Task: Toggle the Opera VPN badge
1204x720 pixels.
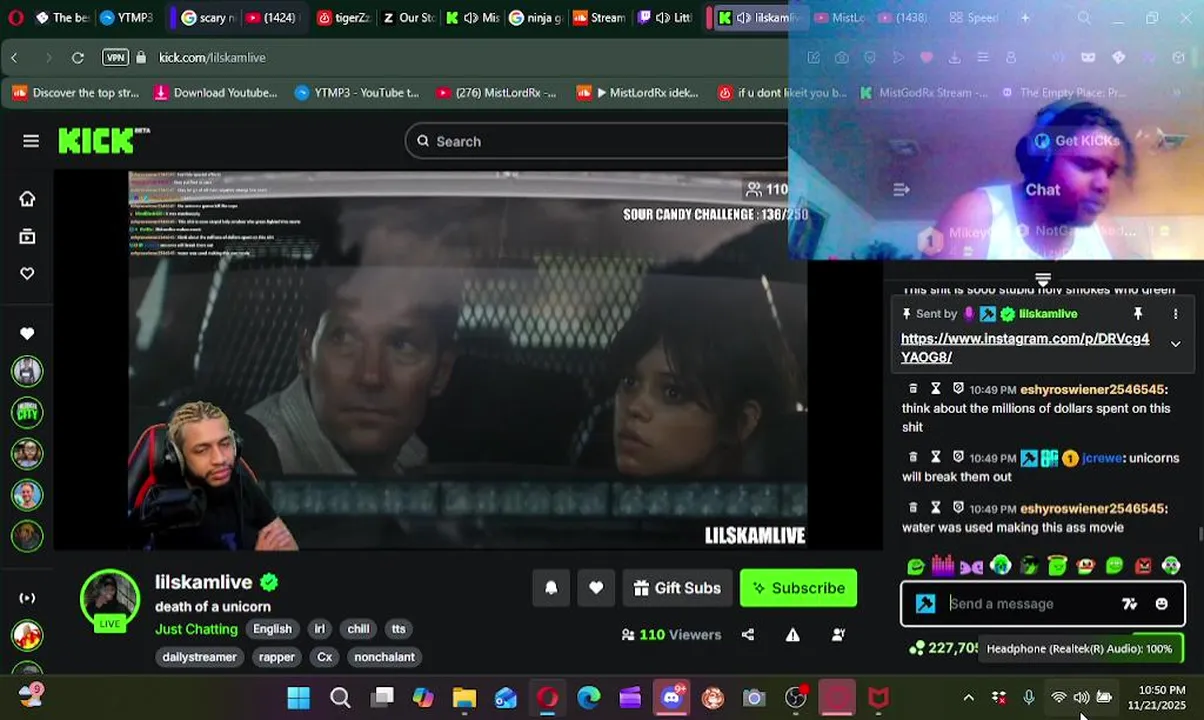Action: 116,58
